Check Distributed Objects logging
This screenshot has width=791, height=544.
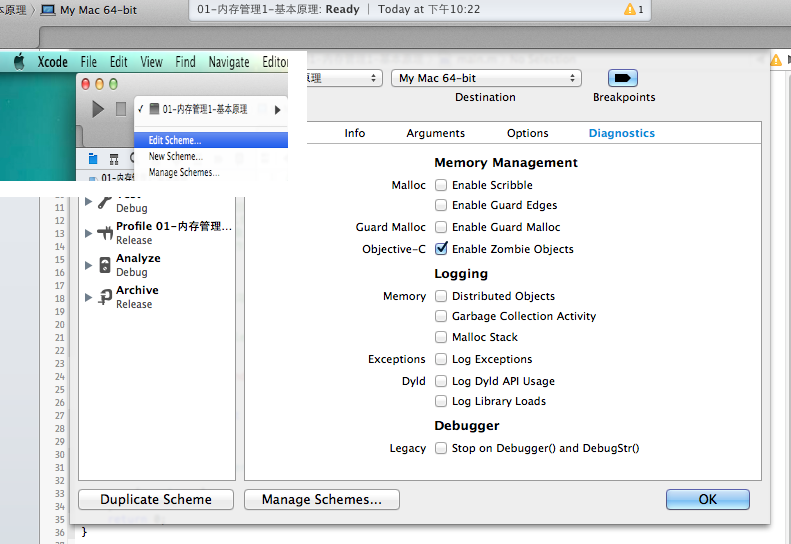coord(441,296)
